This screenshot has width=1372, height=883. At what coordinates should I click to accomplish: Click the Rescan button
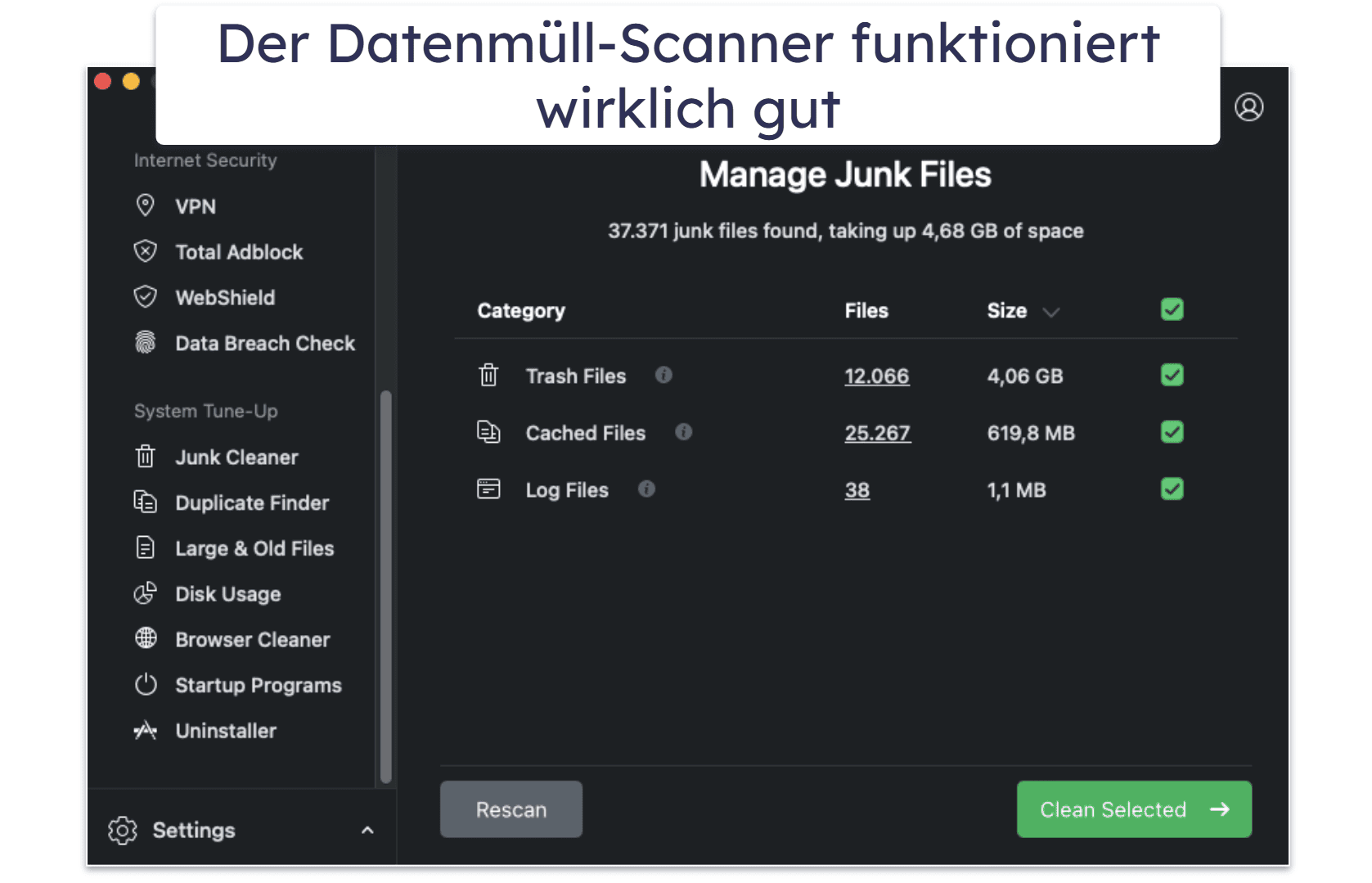click(511, 809)
